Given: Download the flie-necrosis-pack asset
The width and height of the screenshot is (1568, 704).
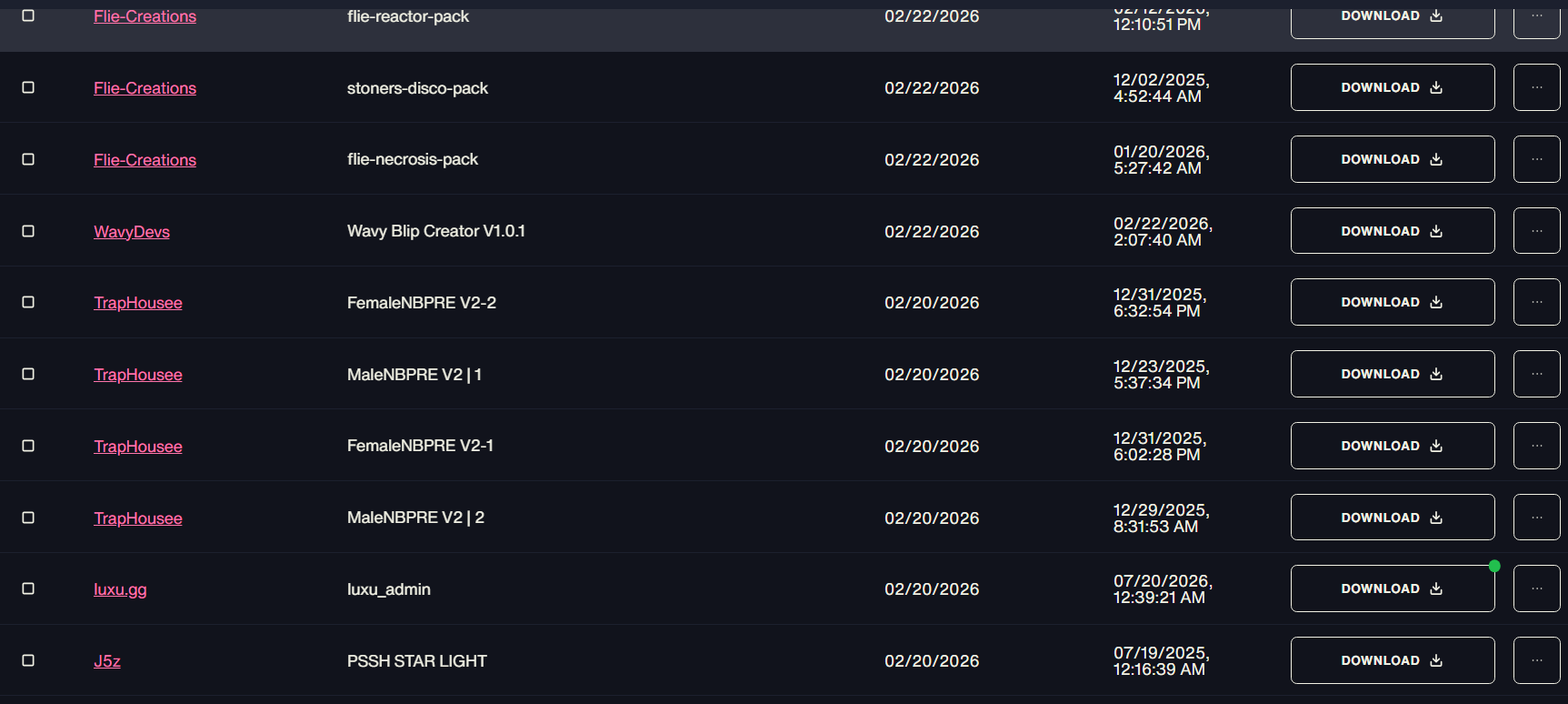Looking at the screenshot, I should pos(1393,159).
